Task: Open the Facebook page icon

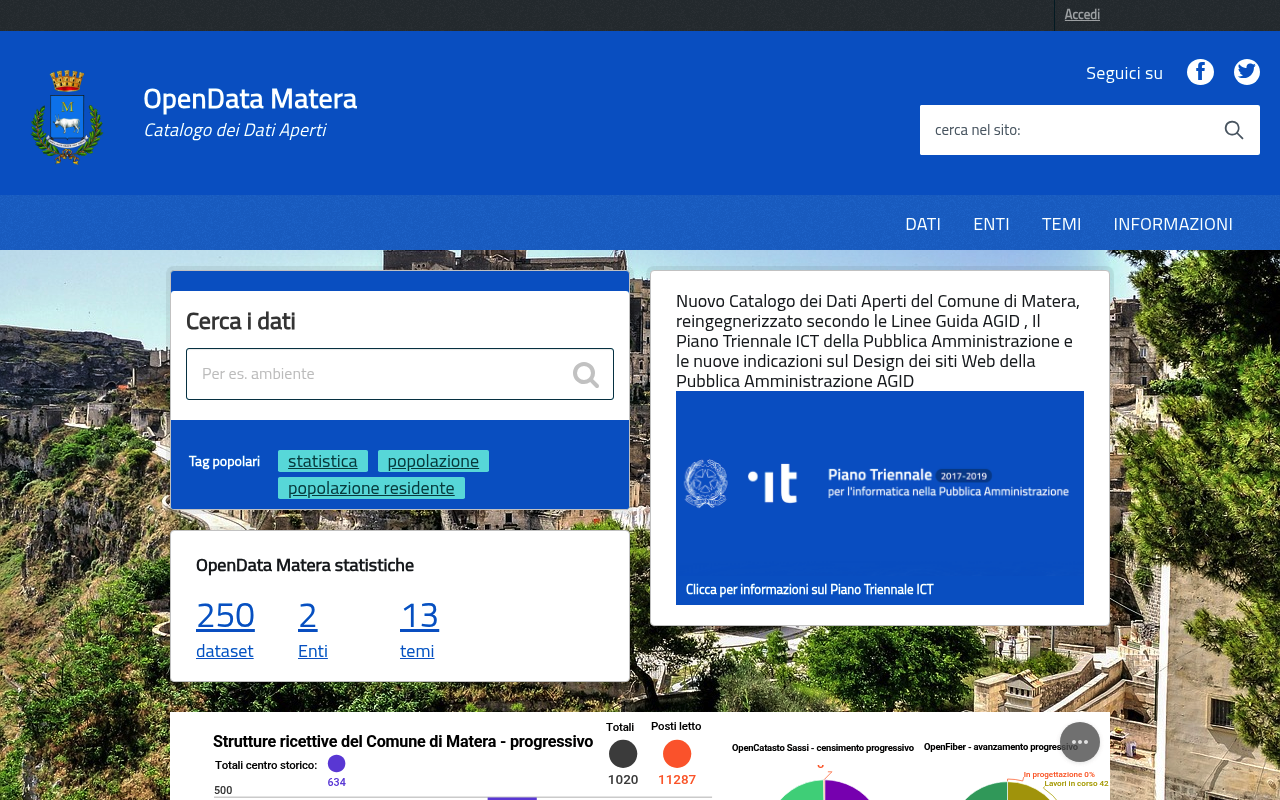Action: (1200, 72)
